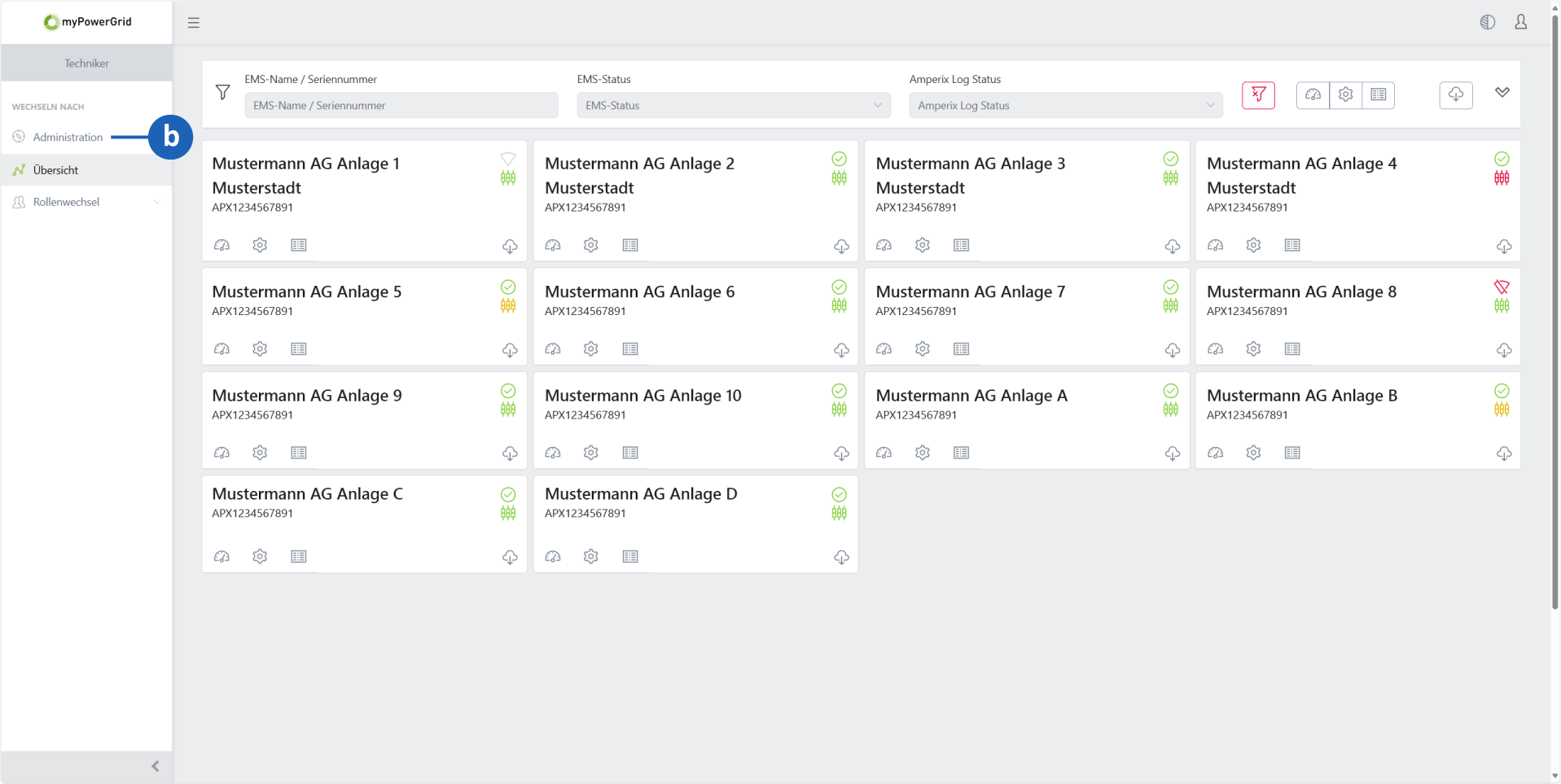Screen dimensions: 1561x784
Task: Open the Mustermann AG Anlage 7 title
Action: coord(970,292)
